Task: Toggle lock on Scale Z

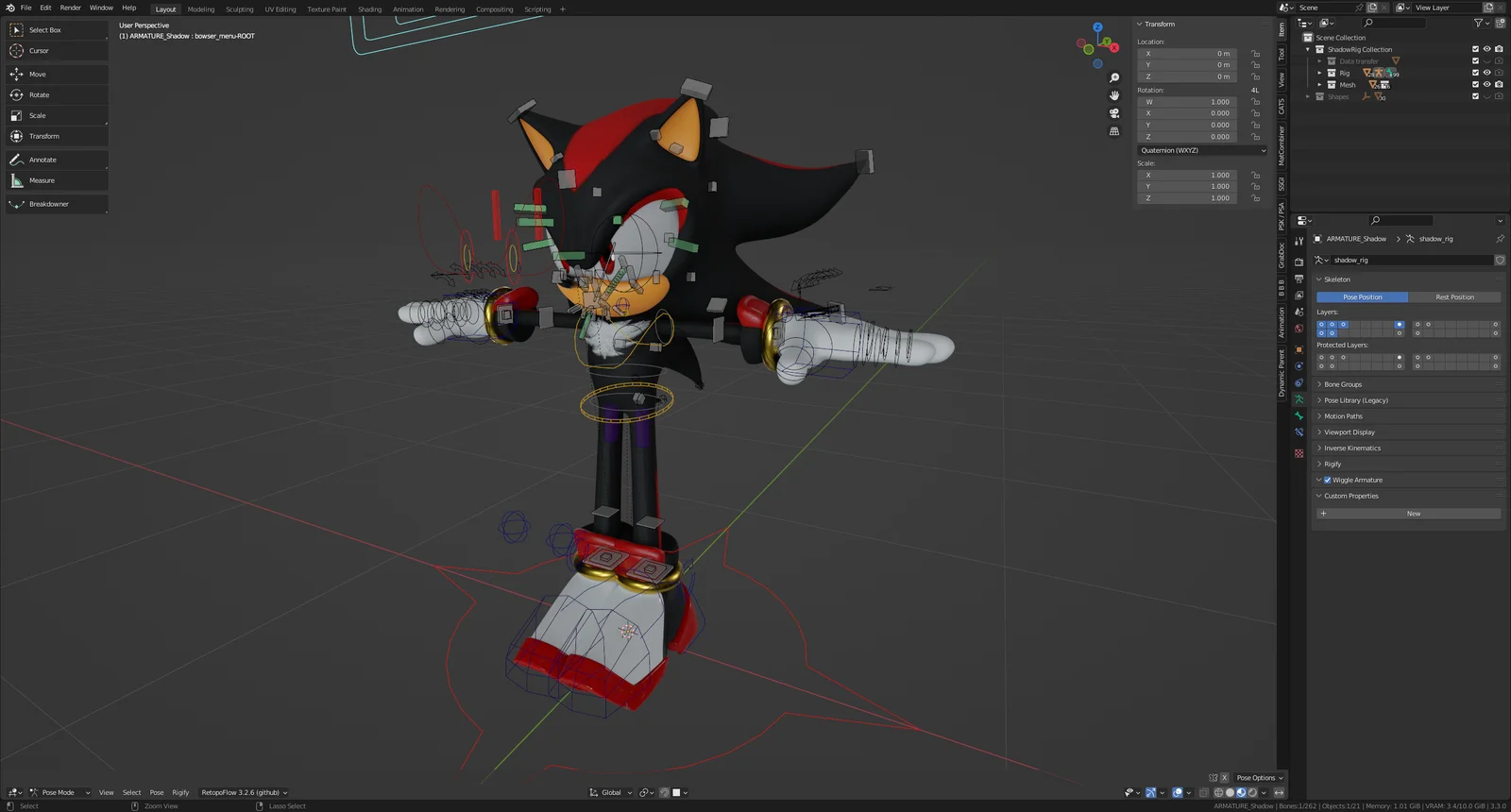Action: tap(1255, 198)
